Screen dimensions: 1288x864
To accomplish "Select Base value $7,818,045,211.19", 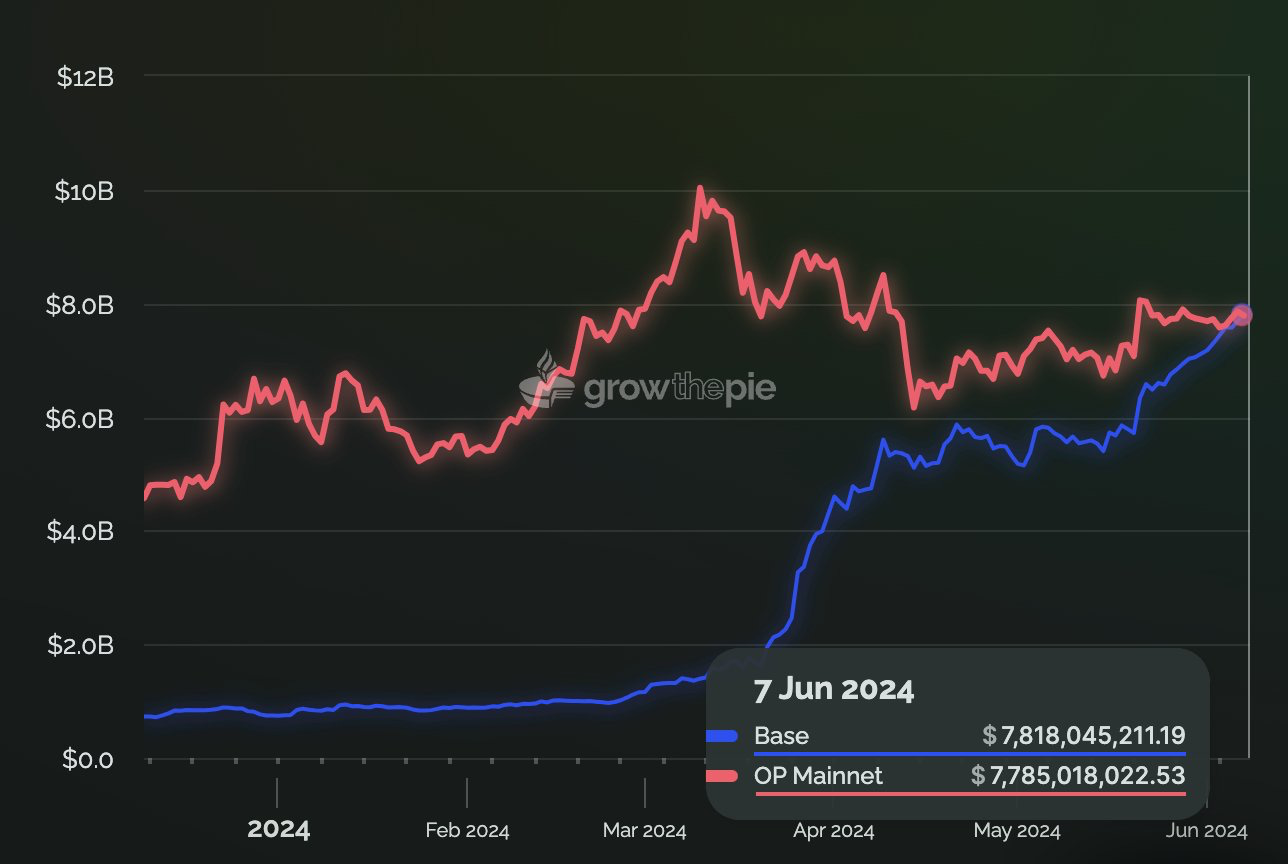I will click(x=1083, y=737).
